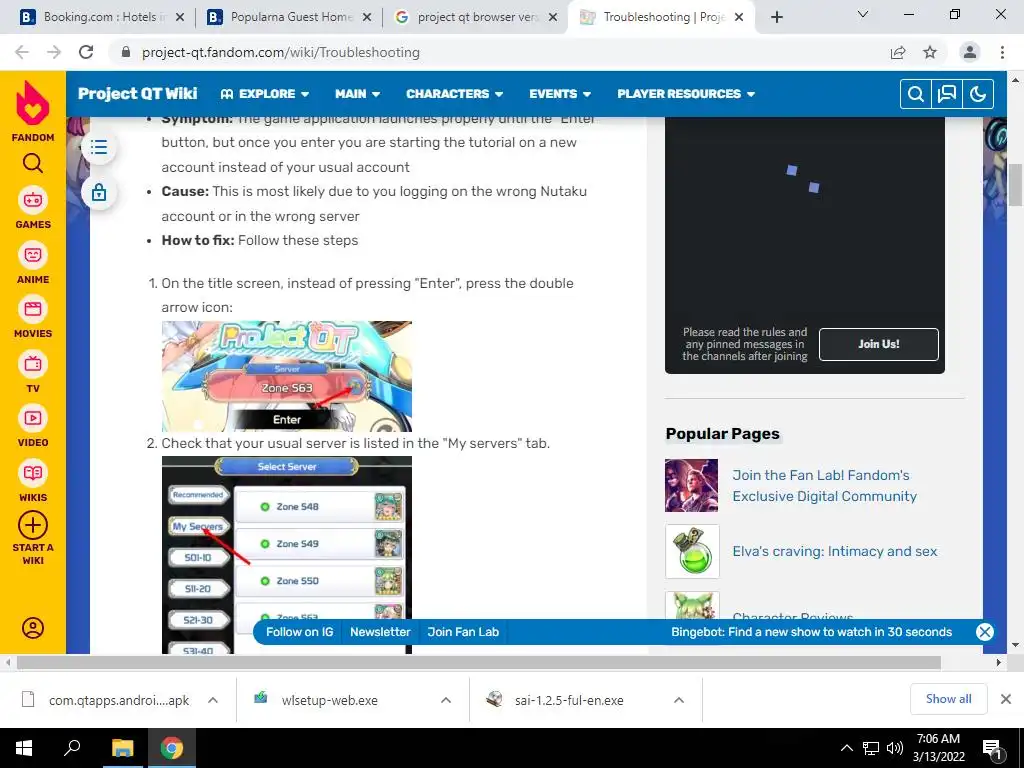Click the page lock icon
The width and height of the screenshot is (1024, 768).
(99, 193)
